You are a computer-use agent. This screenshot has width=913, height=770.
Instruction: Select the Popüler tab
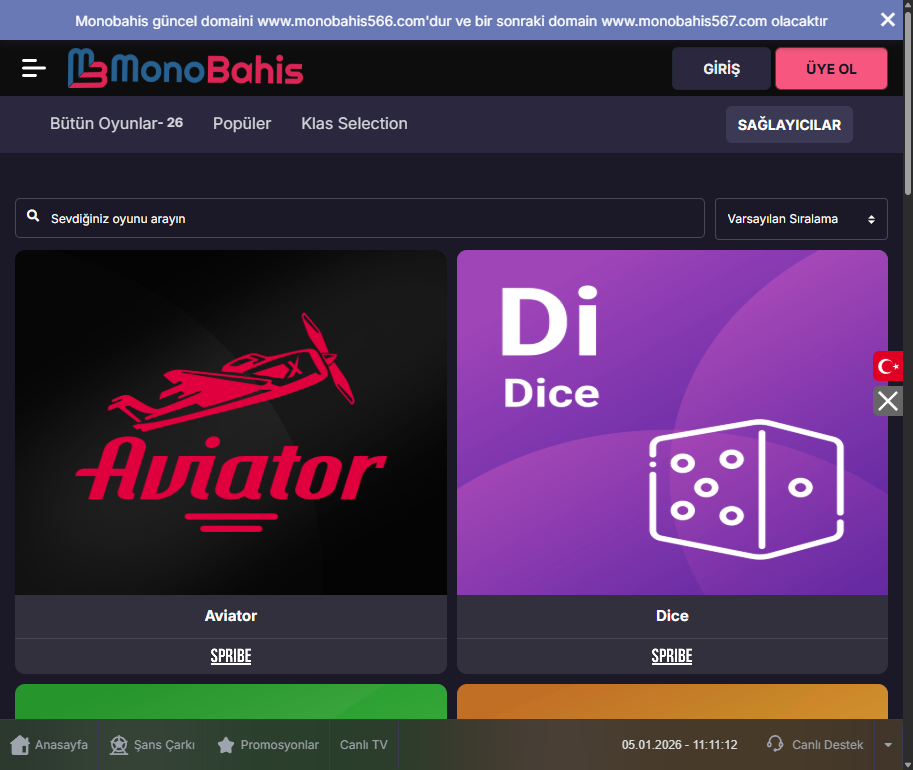pos(242,123)
